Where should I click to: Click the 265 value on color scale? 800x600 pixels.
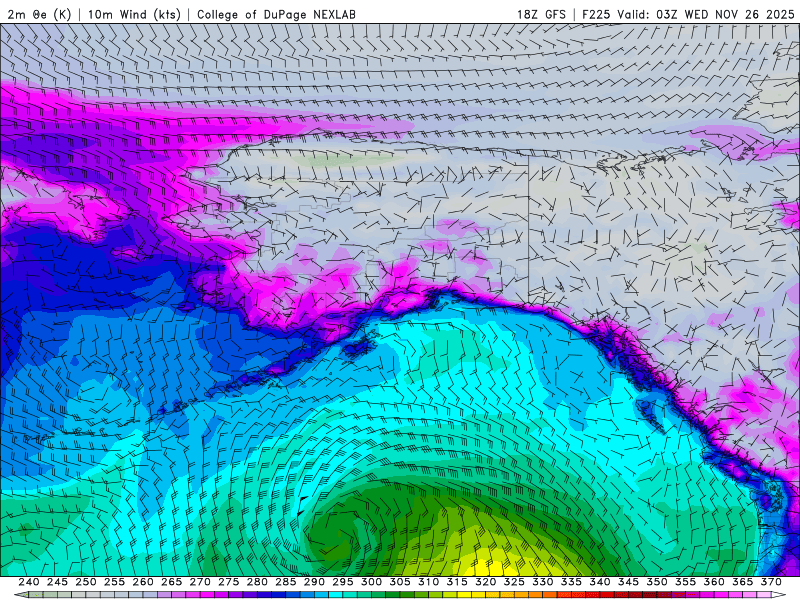point(171,582)
